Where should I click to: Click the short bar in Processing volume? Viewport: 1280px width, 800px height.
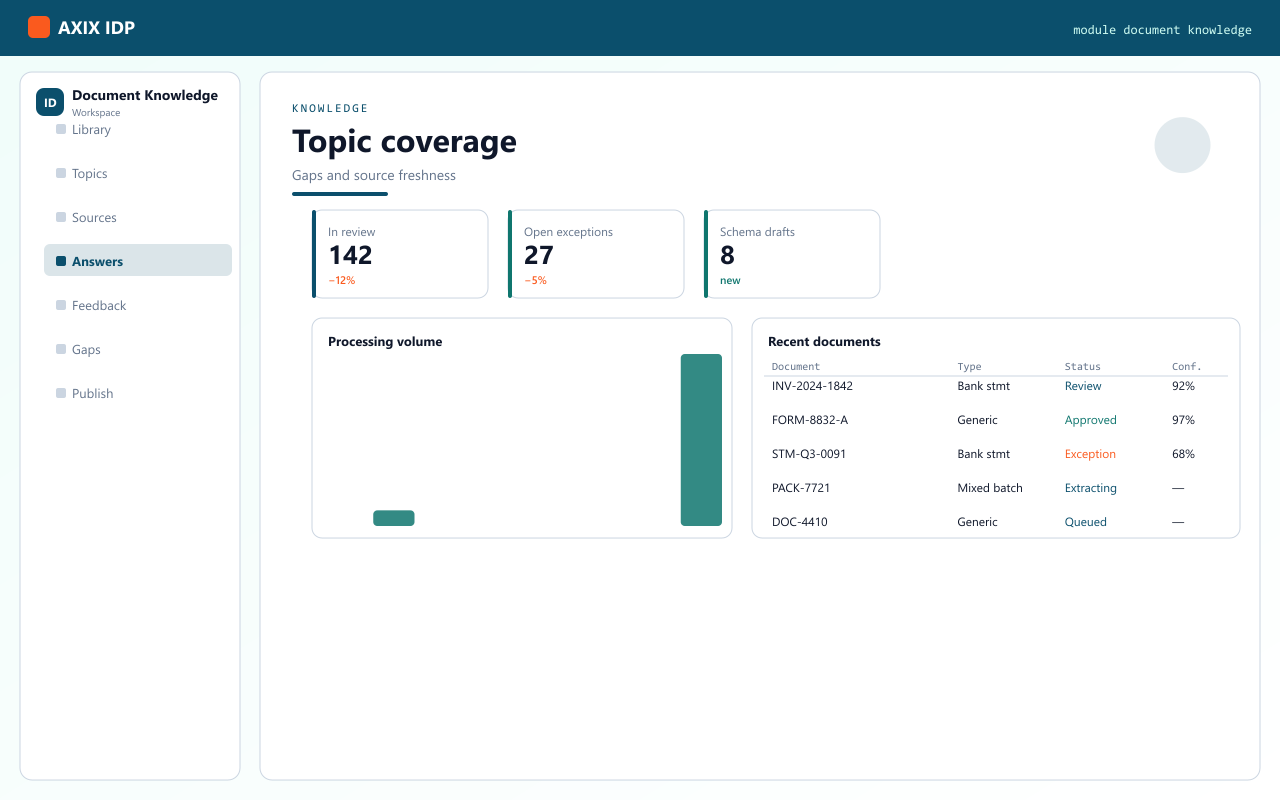[394, 518]
